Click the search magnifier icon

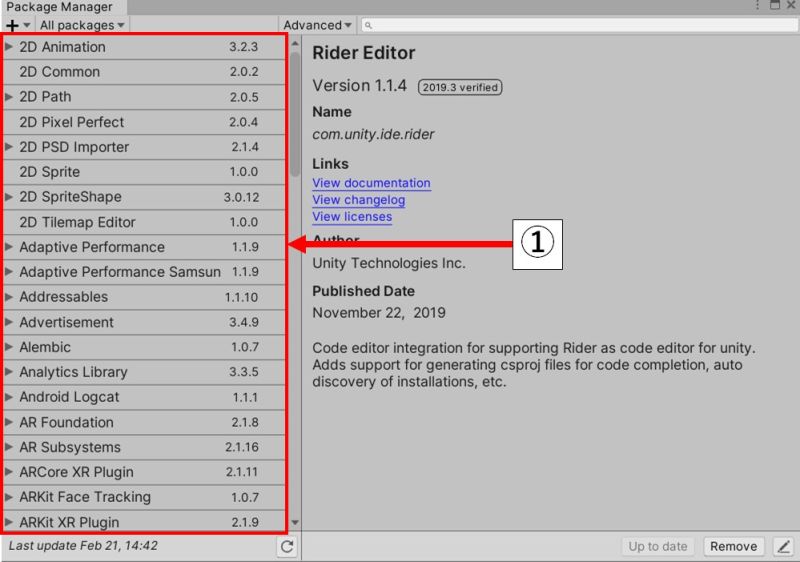368,25
